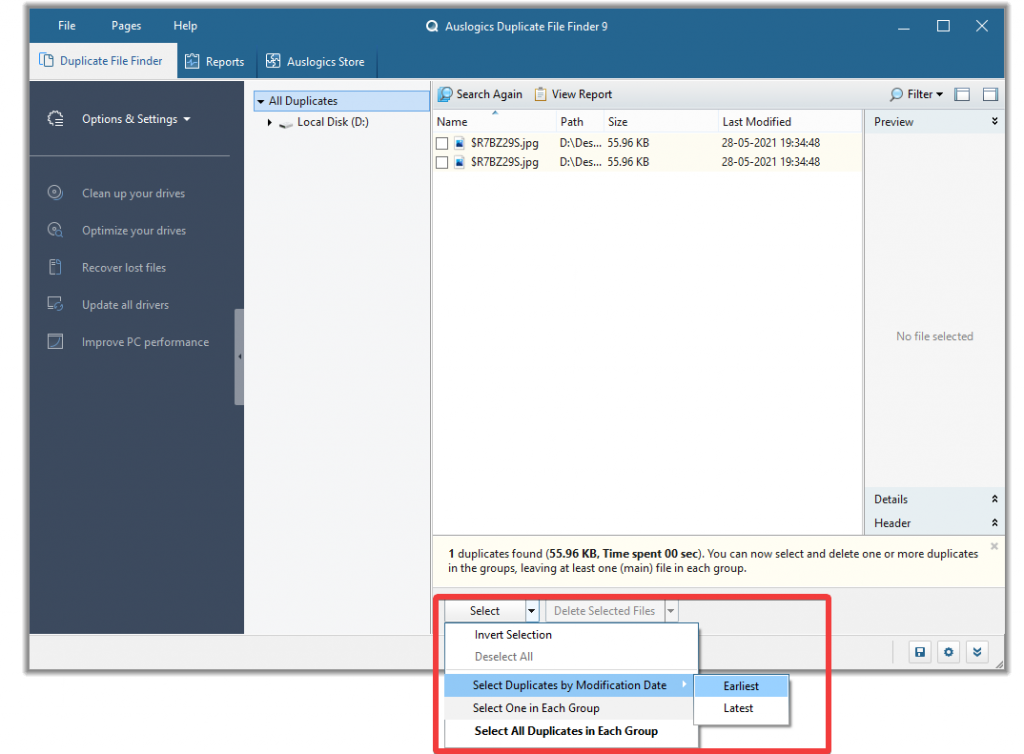The height and width of the screenshot is (754, 1024).
Task: Open Recover lost files link
Action: coord(123,268)
